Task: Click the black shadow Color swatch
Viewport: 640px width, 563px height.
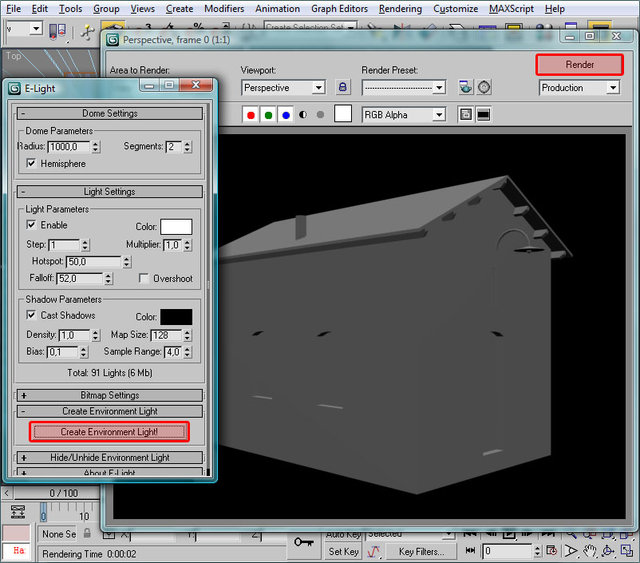Action: point(176,316)
